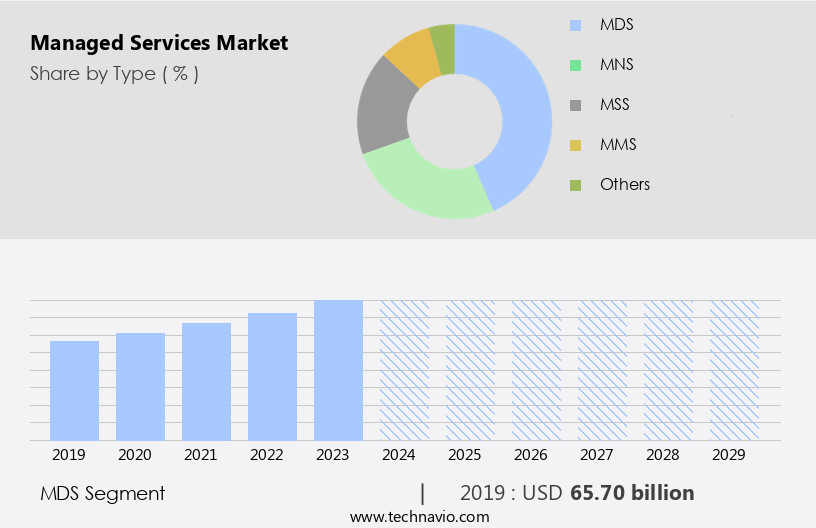This screenshot has height=528, width=816.
Task: Select the gray donut chart segment
Action: click(x=382, y=112)
